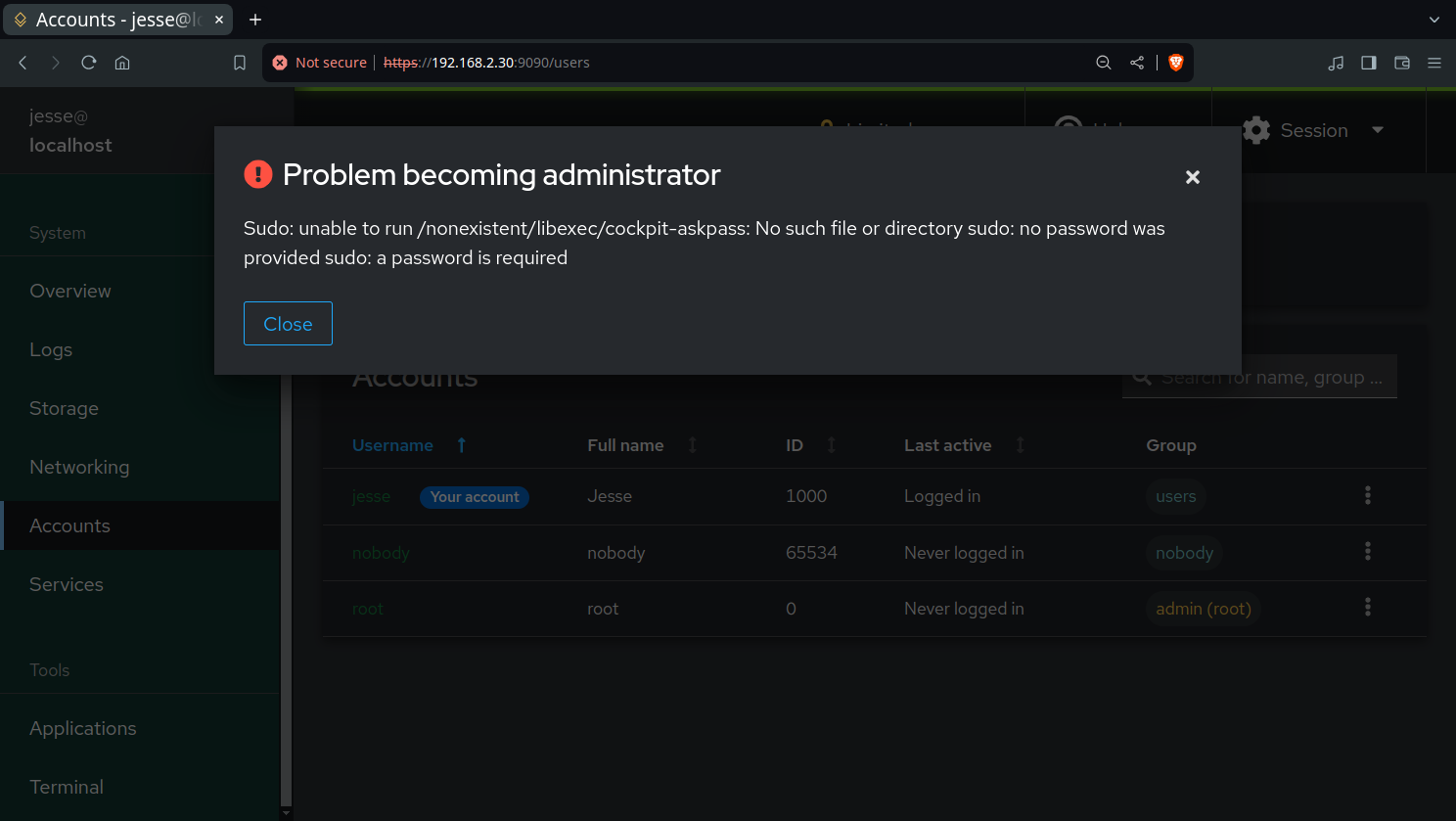Expand the tab list chevron

[x=1434, y=20]
